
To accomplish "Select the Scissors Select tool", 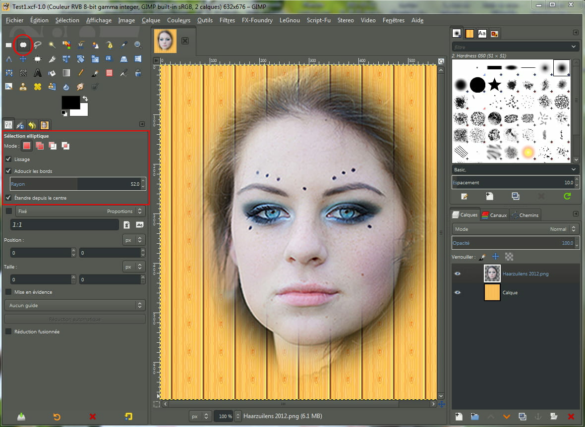I will point(81,45).
